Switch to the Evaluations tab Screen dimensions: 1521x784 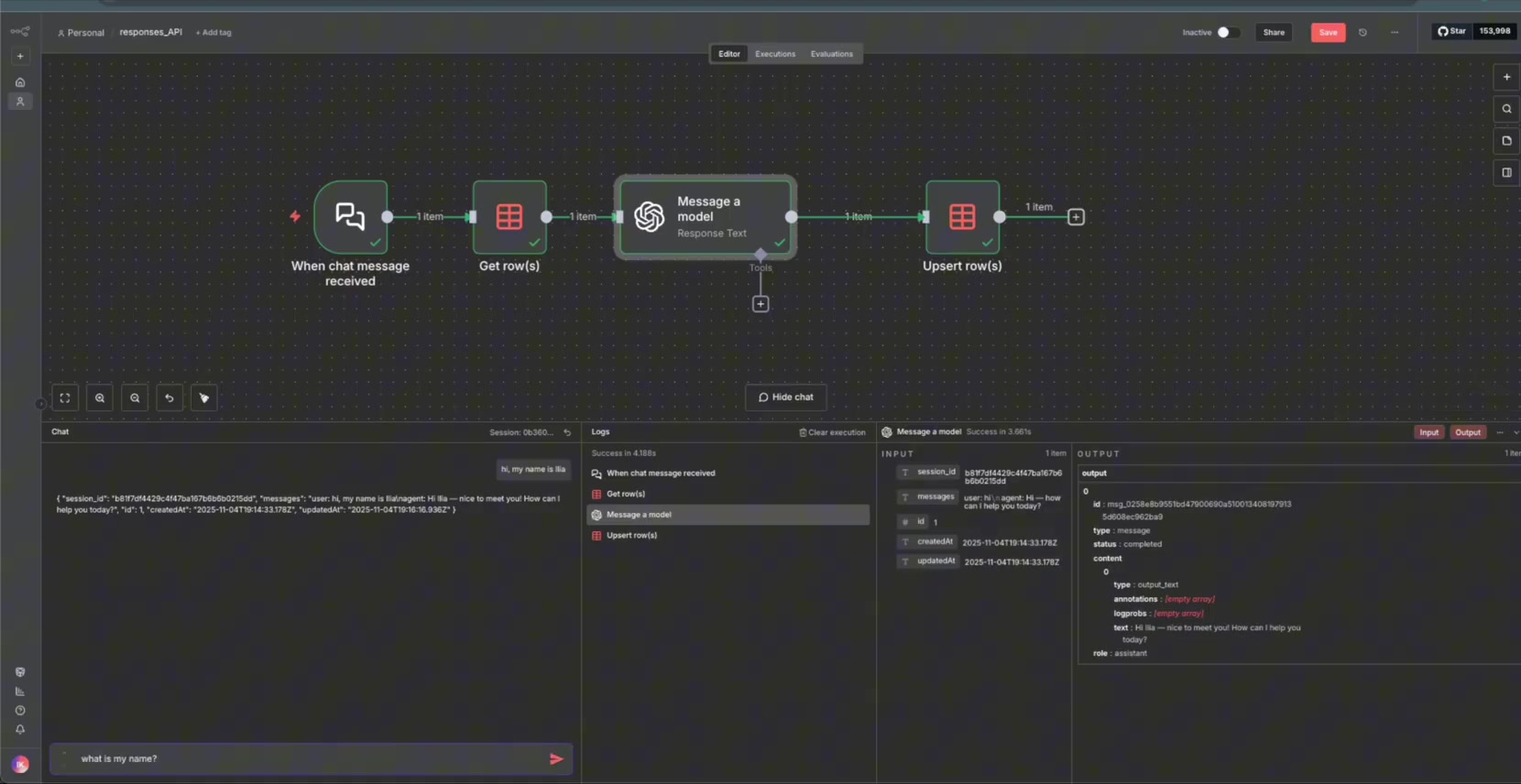(832, 54)
